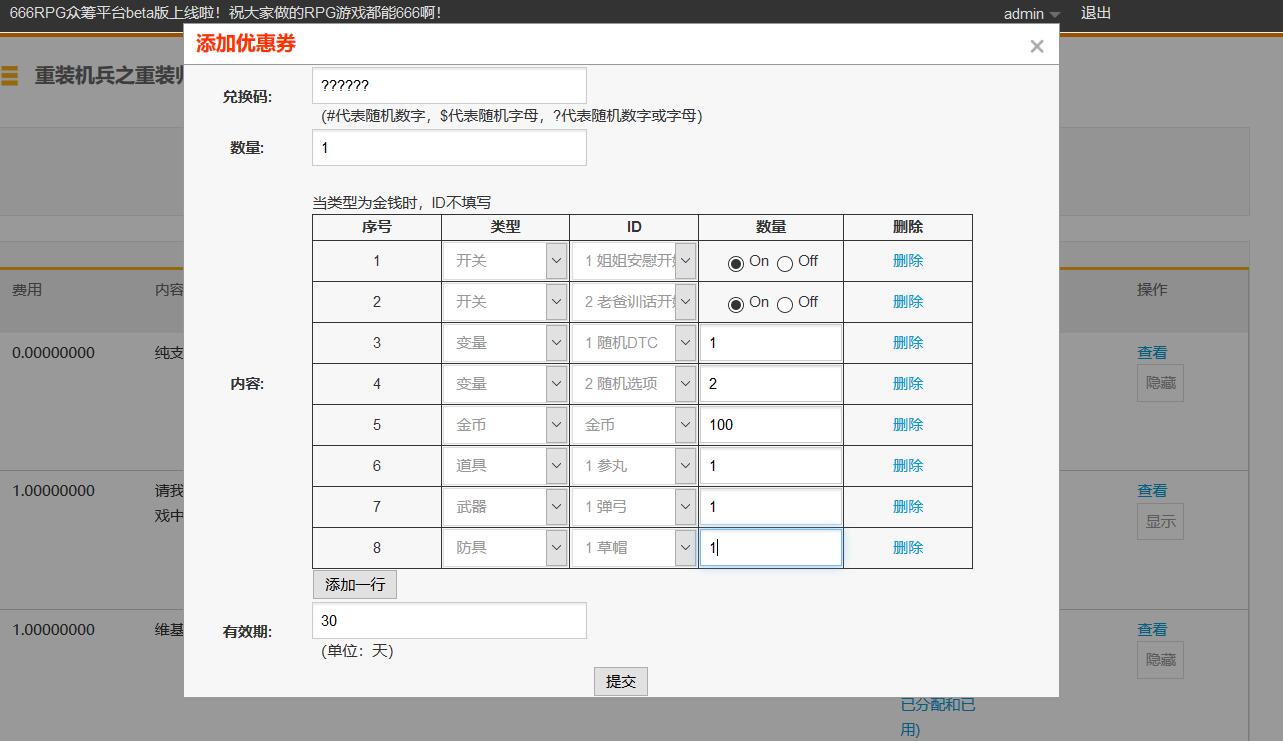This screenshot has width=1283, height=741.
Task: Open ID dropdown 1 弹弓
Action: pyautogui.click(x=634, y=507)
